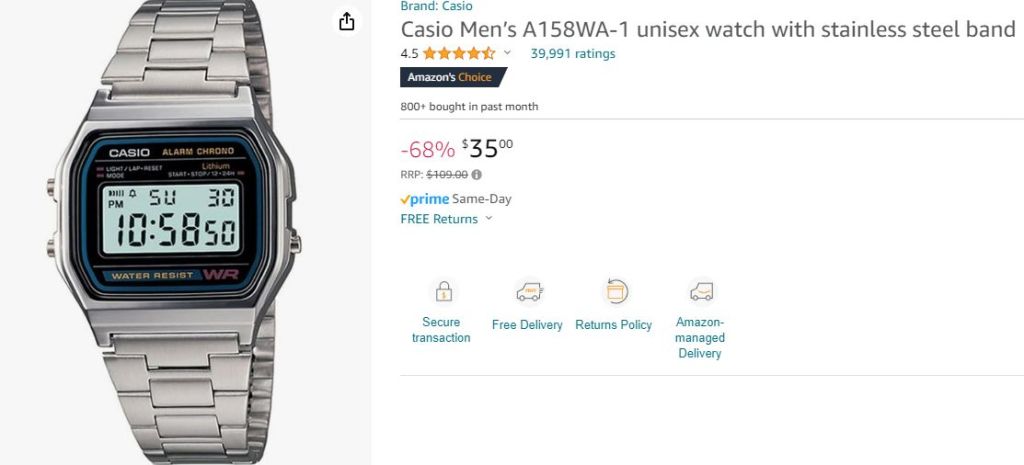Expand the star rating dropdown chevron
The height and width of the screenshot is (465, 1024).
(x=507, y=53)
